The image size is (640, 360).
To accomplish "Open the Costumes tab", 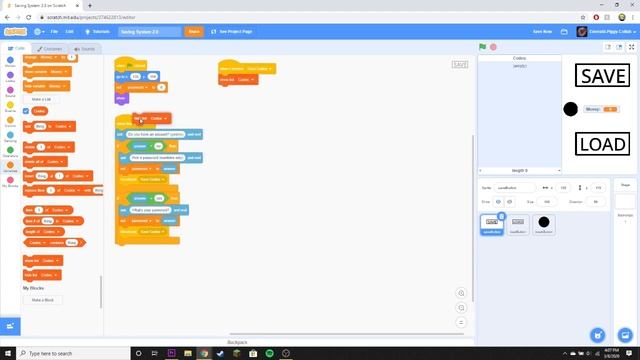I will [x=50, y=49].
